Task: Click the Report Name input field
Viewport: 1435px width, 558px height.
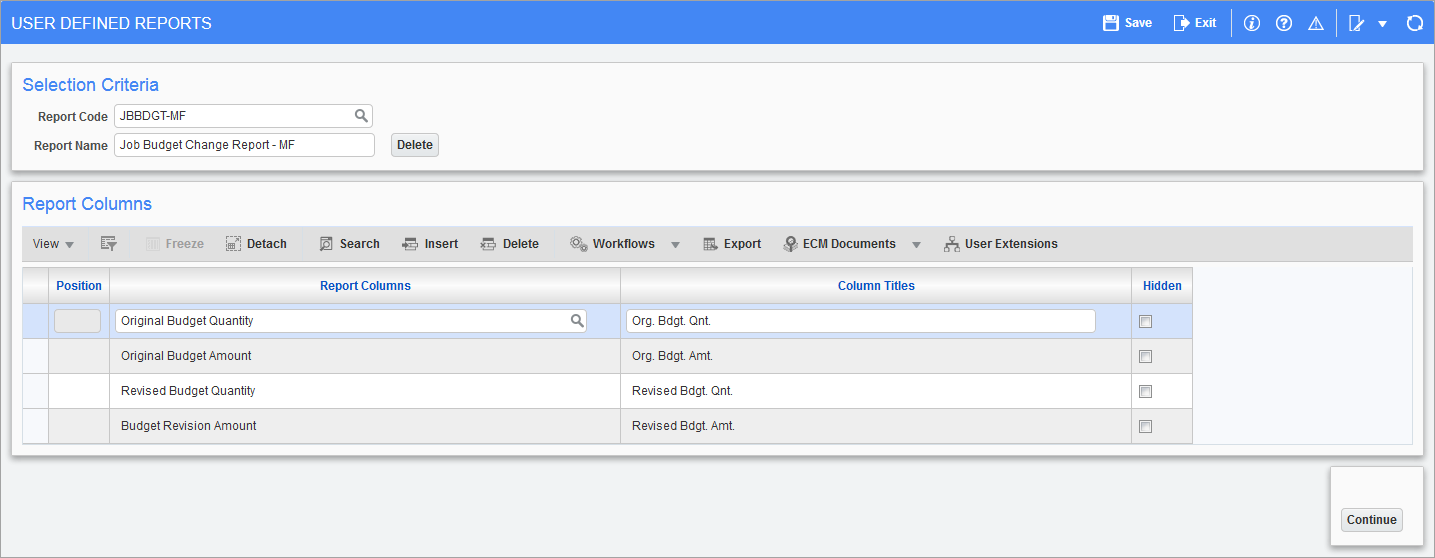Action: [244, 145]
